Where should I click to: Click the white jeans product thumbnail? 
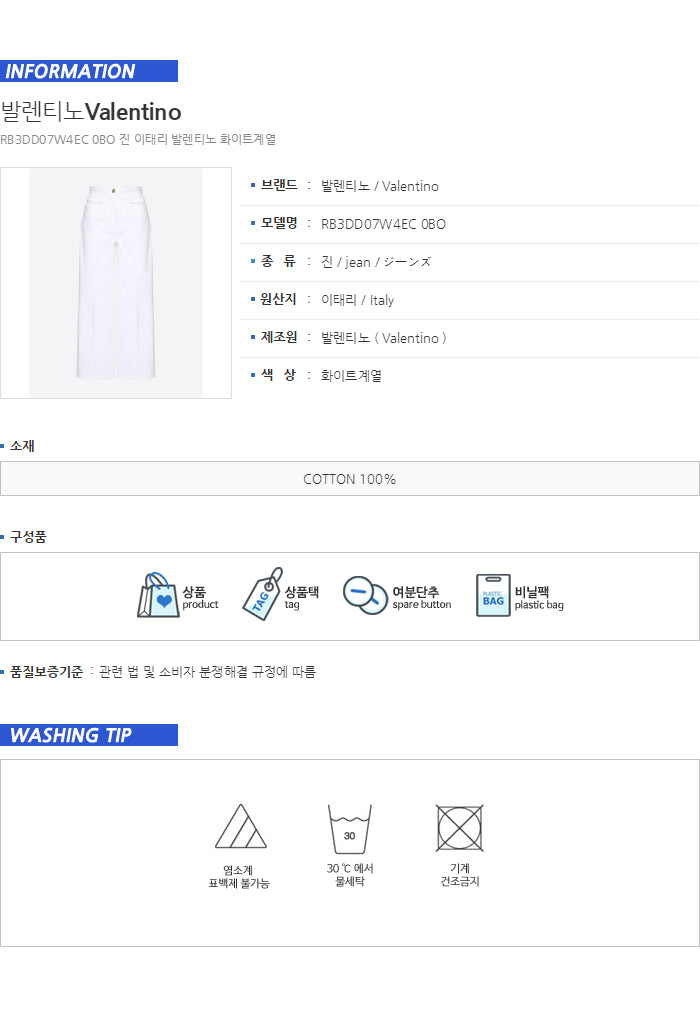click(x=116, y=283)
